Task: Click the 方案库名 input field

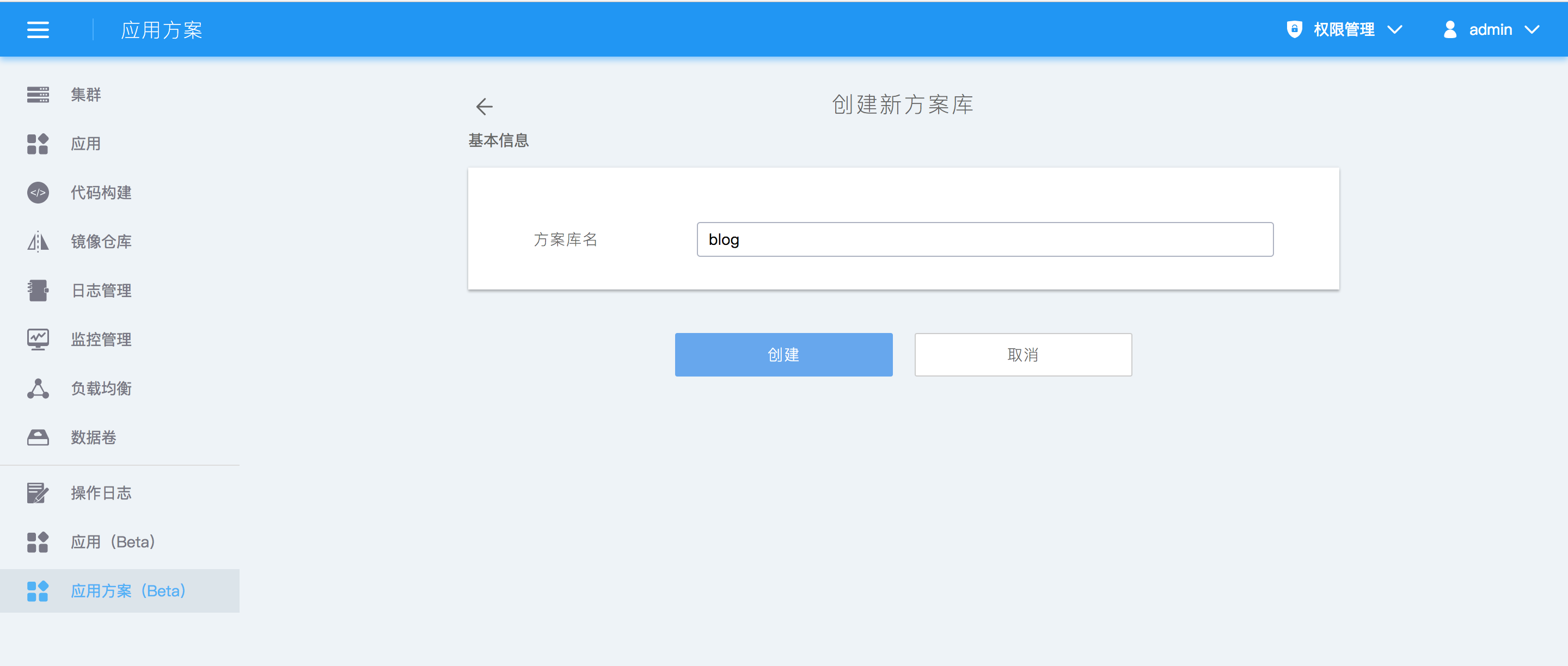Action: coord(984,239)
